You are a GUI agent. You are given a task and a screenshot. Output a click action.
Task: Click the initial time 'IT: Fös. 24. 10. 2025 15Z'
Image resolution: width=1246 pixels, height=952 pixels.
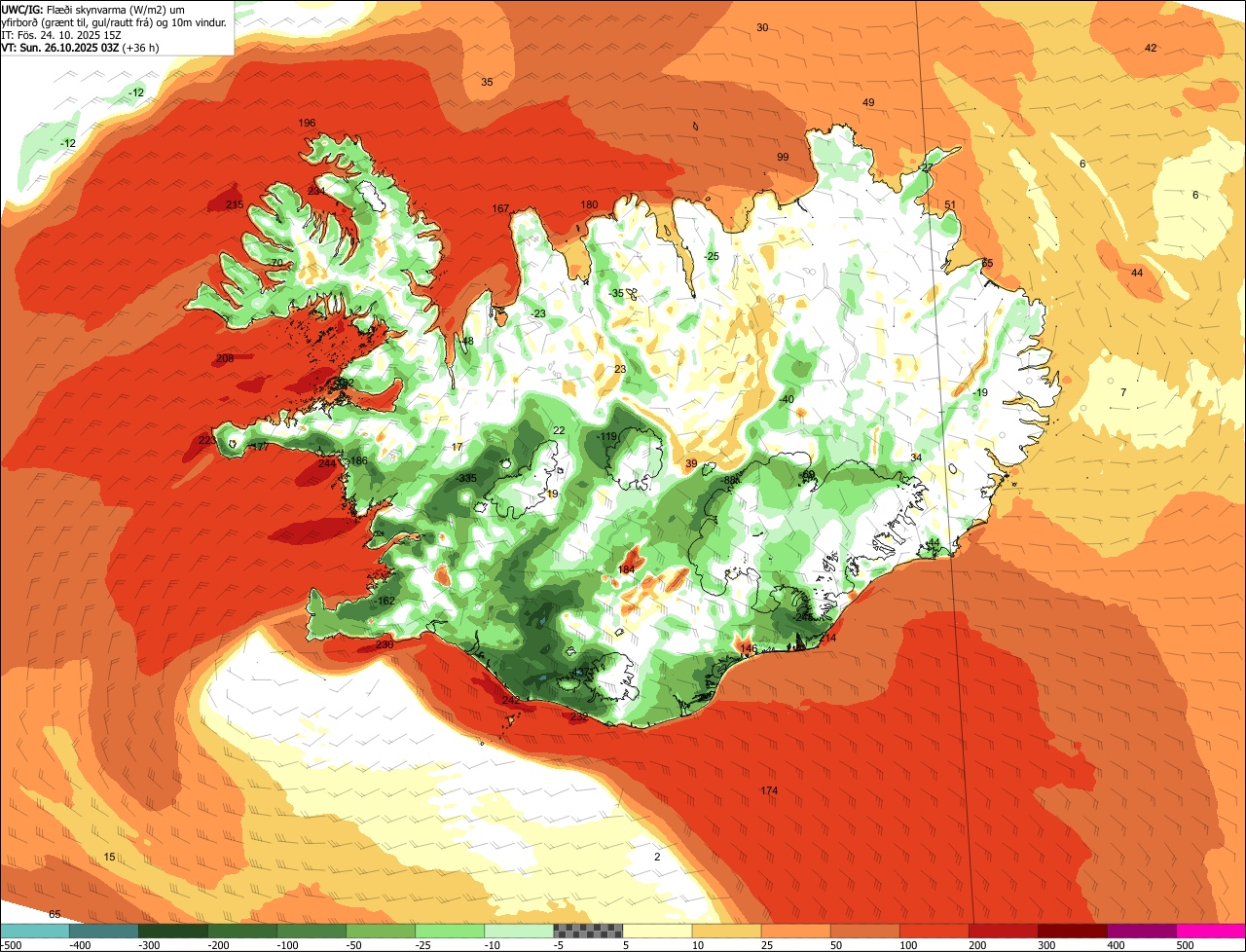point(60,34)
